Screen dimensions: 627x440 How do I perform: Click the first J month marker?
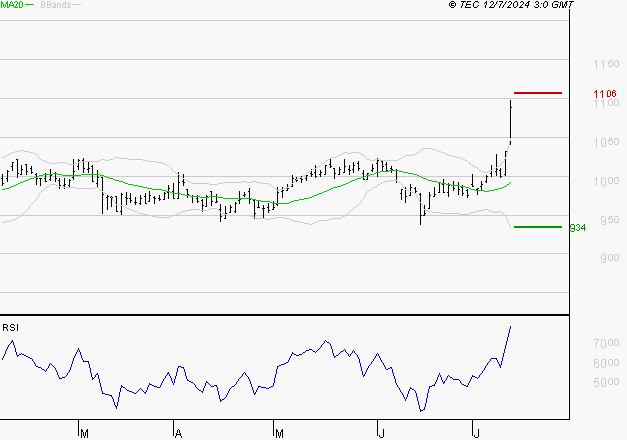tap(381, 434)
